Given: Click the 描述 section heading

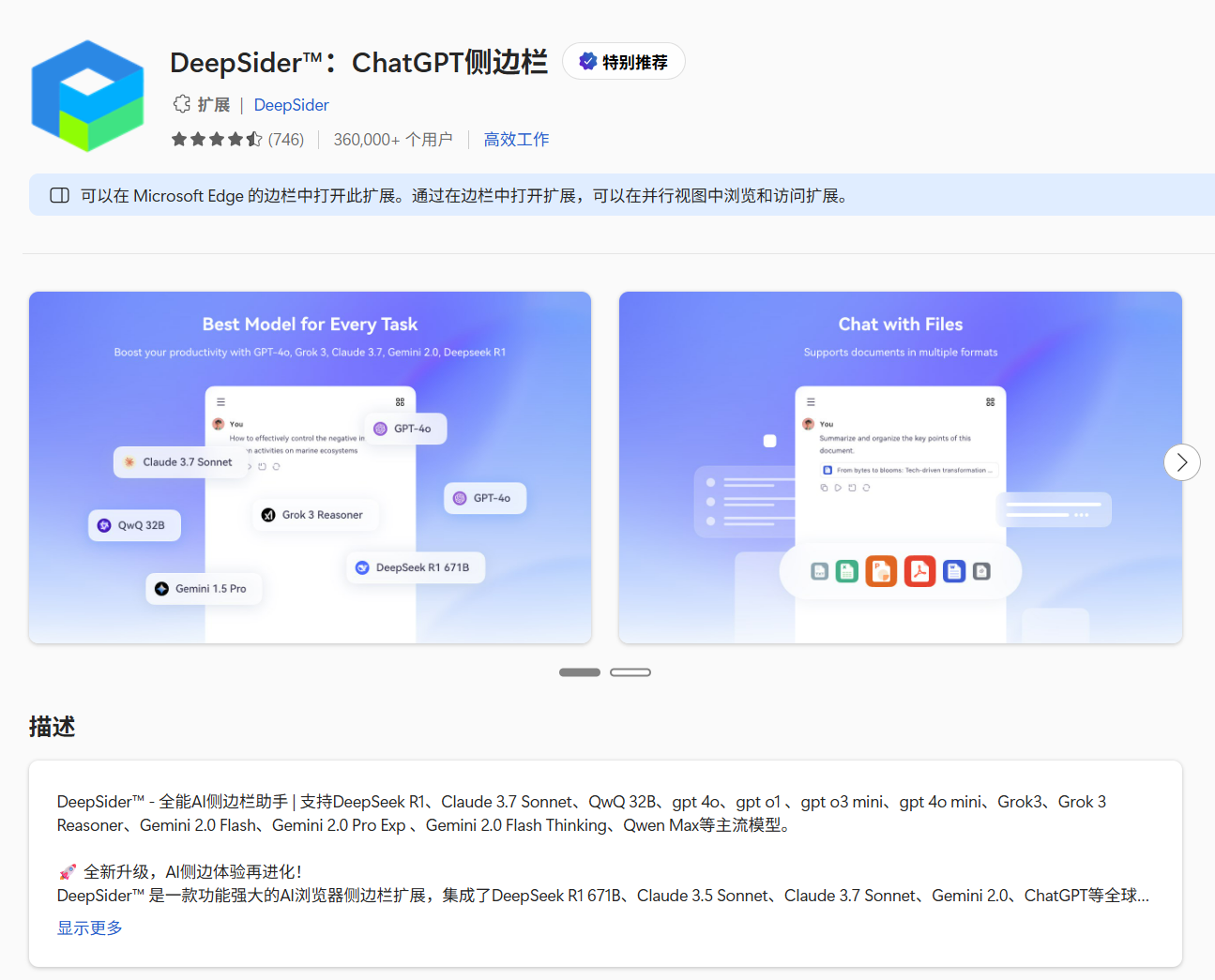Looking at the screenshot, I should [53, 727].
